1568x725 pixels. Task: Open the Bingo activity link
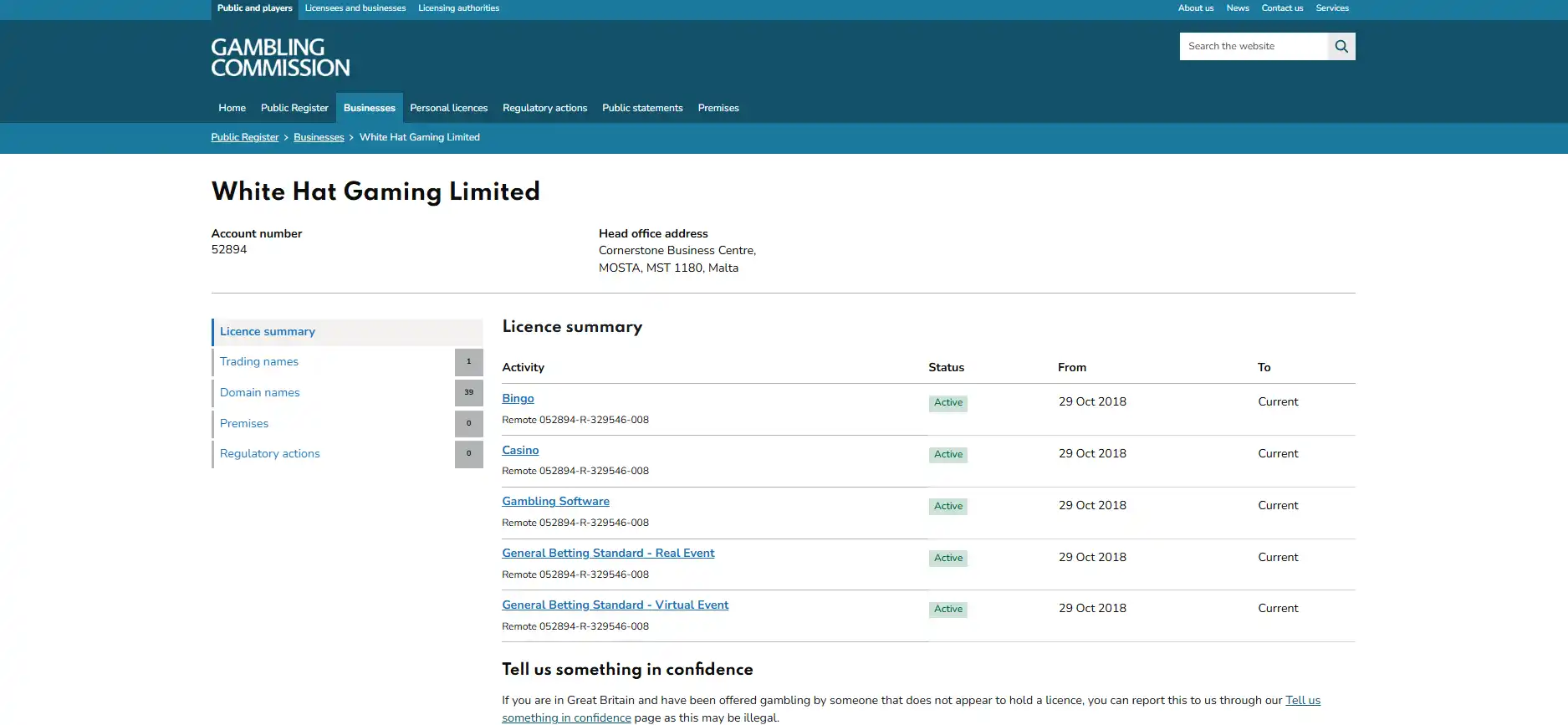[x=518, y=399]
